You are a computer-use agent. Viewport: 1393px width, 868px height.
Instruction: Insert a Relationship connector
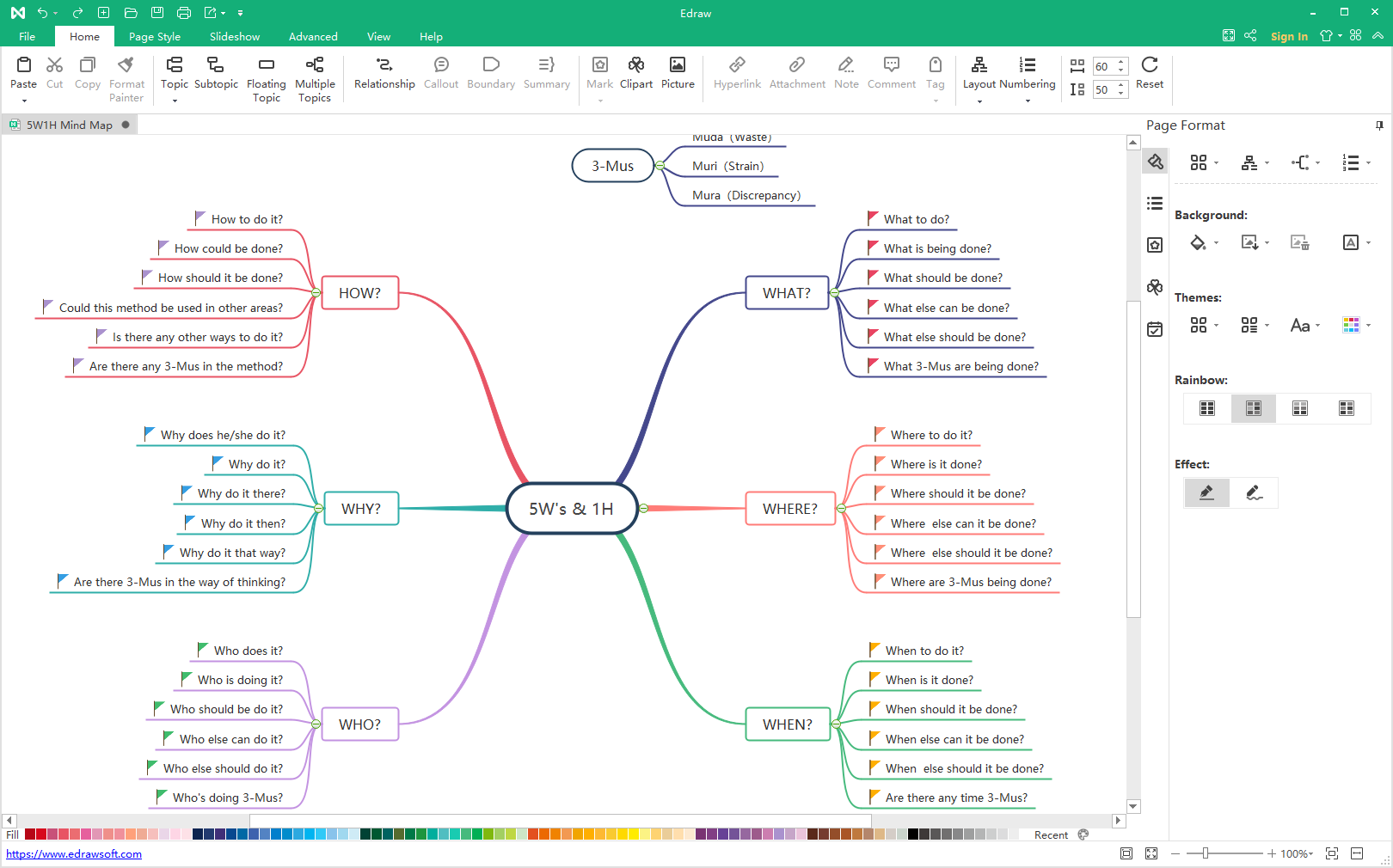pyautogui.click(x=384, y=73)
